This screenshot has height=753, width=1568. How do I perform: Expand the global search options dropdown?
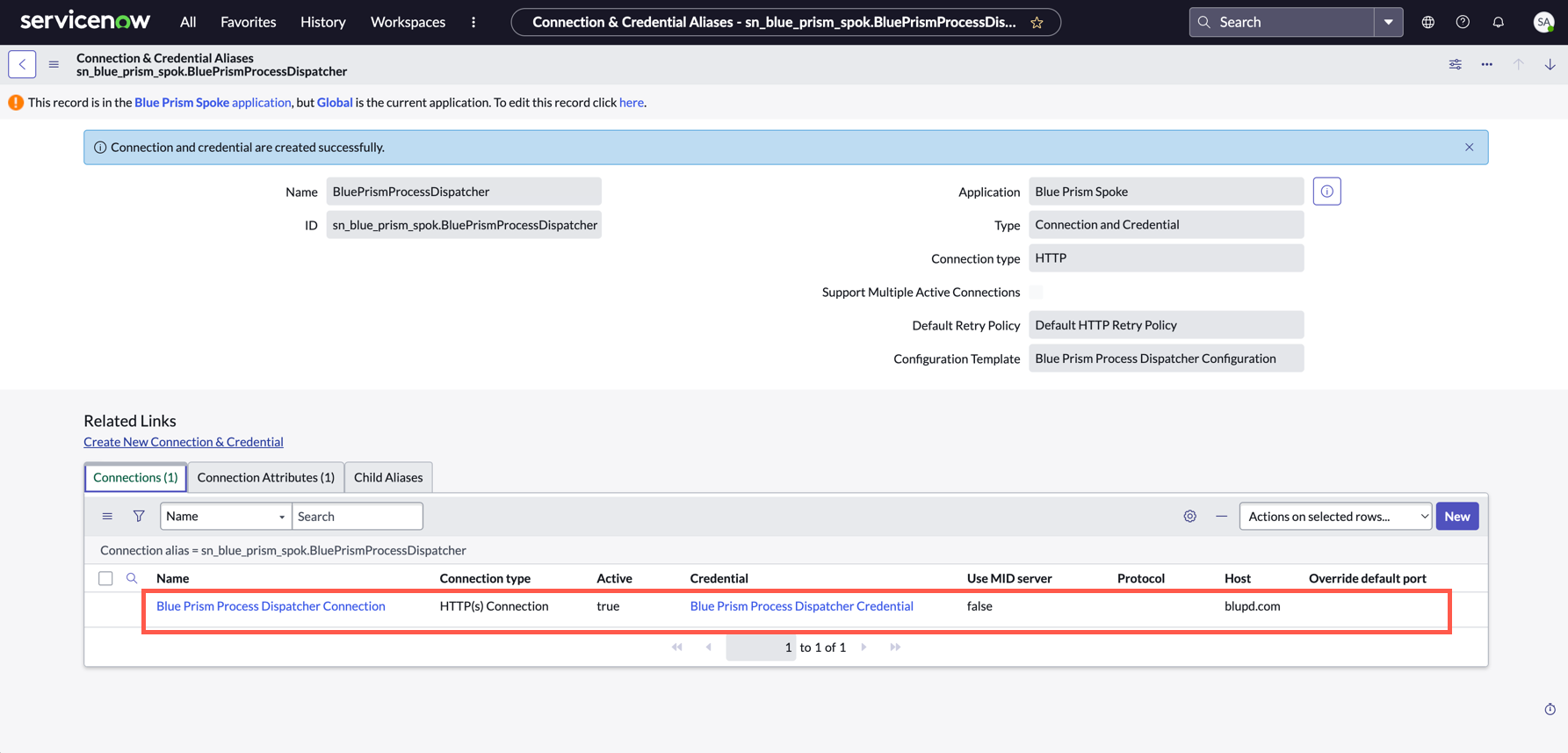(x=1388, y=22)
